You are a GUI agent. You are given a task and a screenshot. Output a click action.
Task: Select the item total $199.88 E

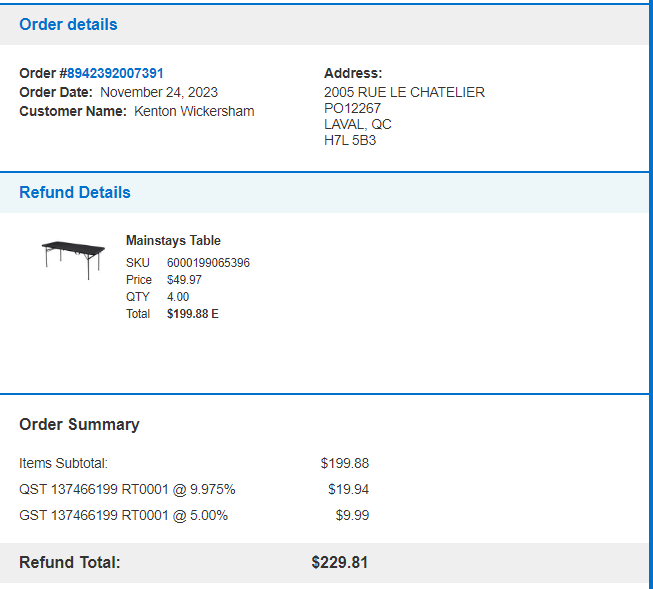coord(193,314)
